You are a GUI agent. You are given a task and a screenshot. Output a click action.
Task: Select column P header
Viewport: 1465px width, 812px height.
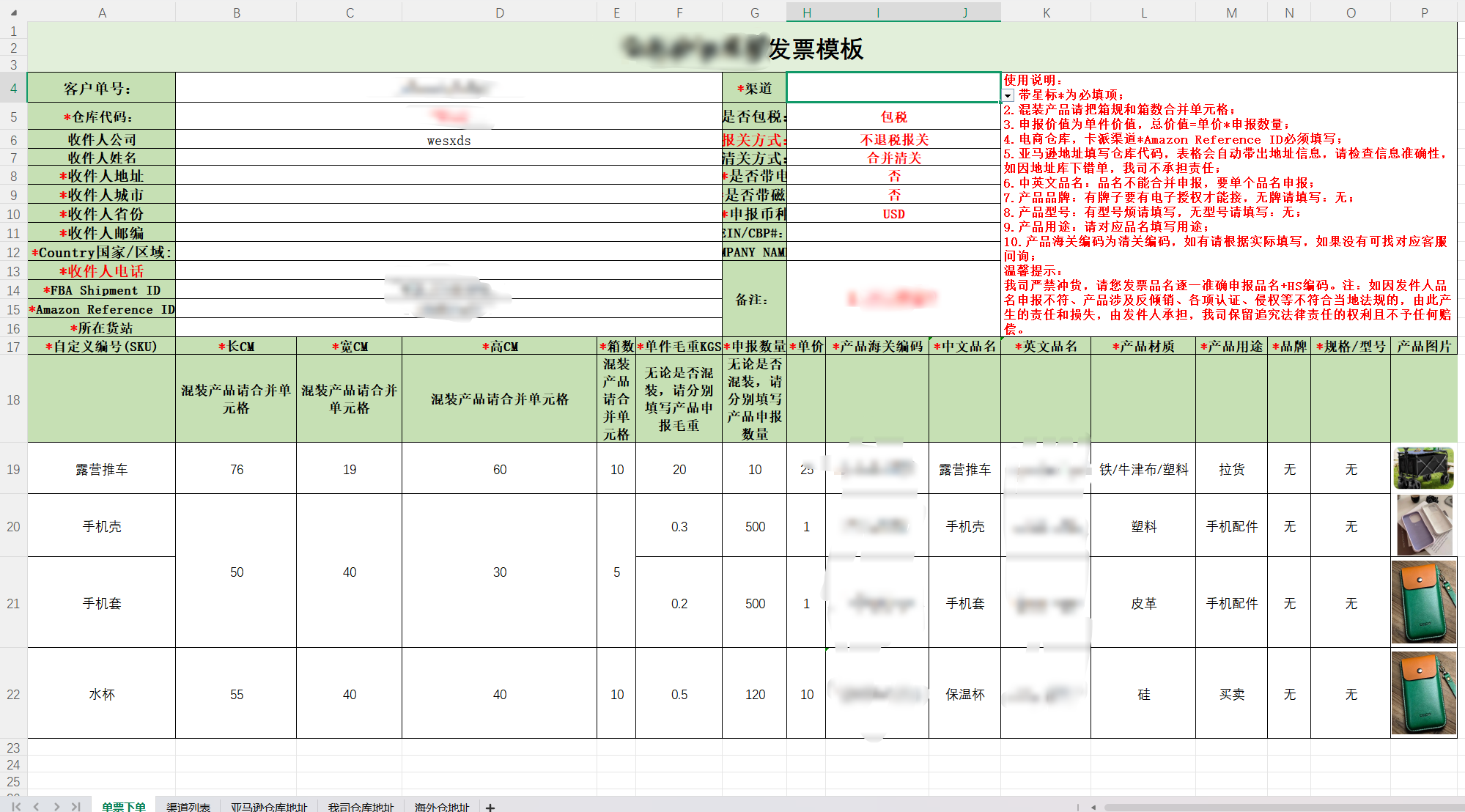coord(1423,12)
